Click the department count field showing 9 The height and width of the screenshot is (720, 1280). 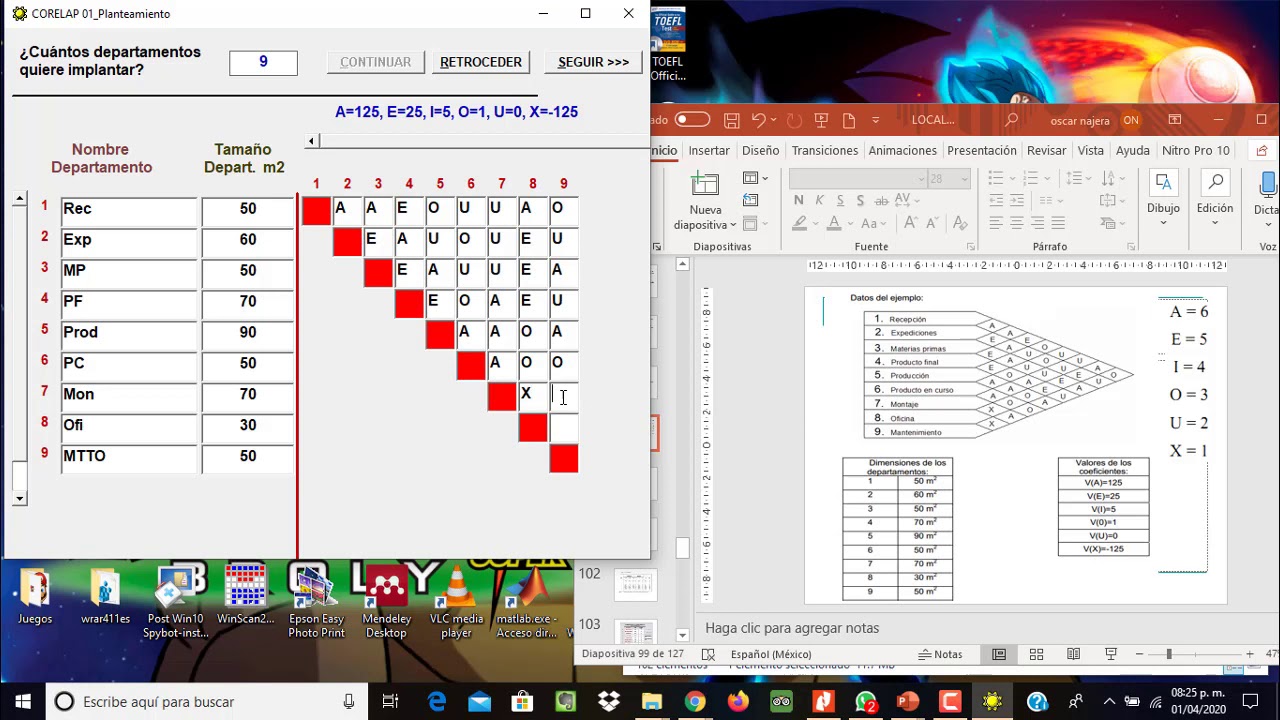coord(263,63)
